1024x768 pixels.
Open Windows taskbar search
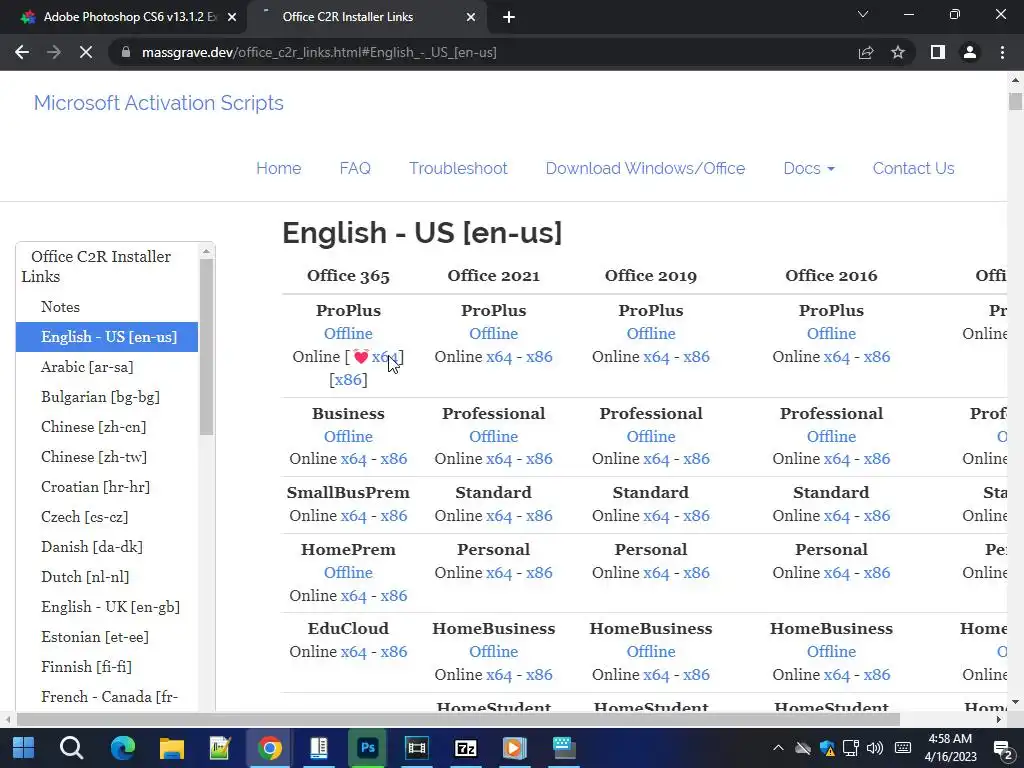tap(71, 748)
